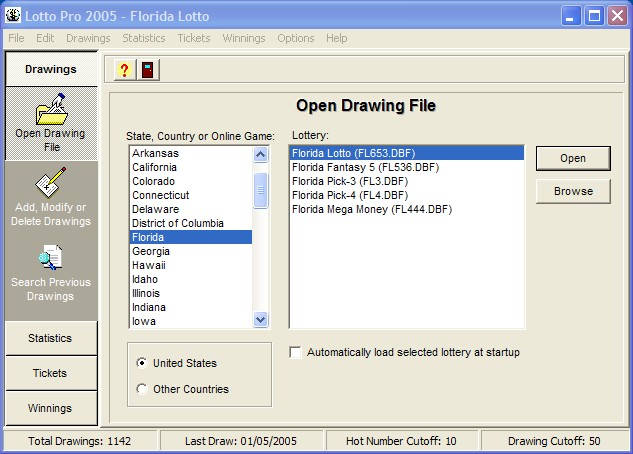Viewport: 633px width, 454px height.
Task: Open the Edit menu
Action: 45,38
